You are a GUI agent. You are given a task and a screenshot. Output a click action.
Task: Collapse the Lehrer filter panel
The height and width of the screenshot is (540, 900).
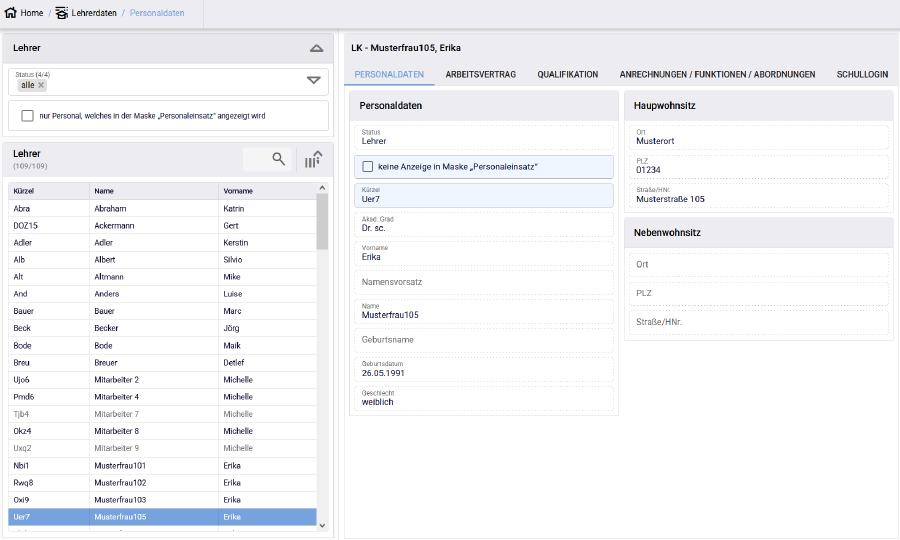tap(316, 48)
